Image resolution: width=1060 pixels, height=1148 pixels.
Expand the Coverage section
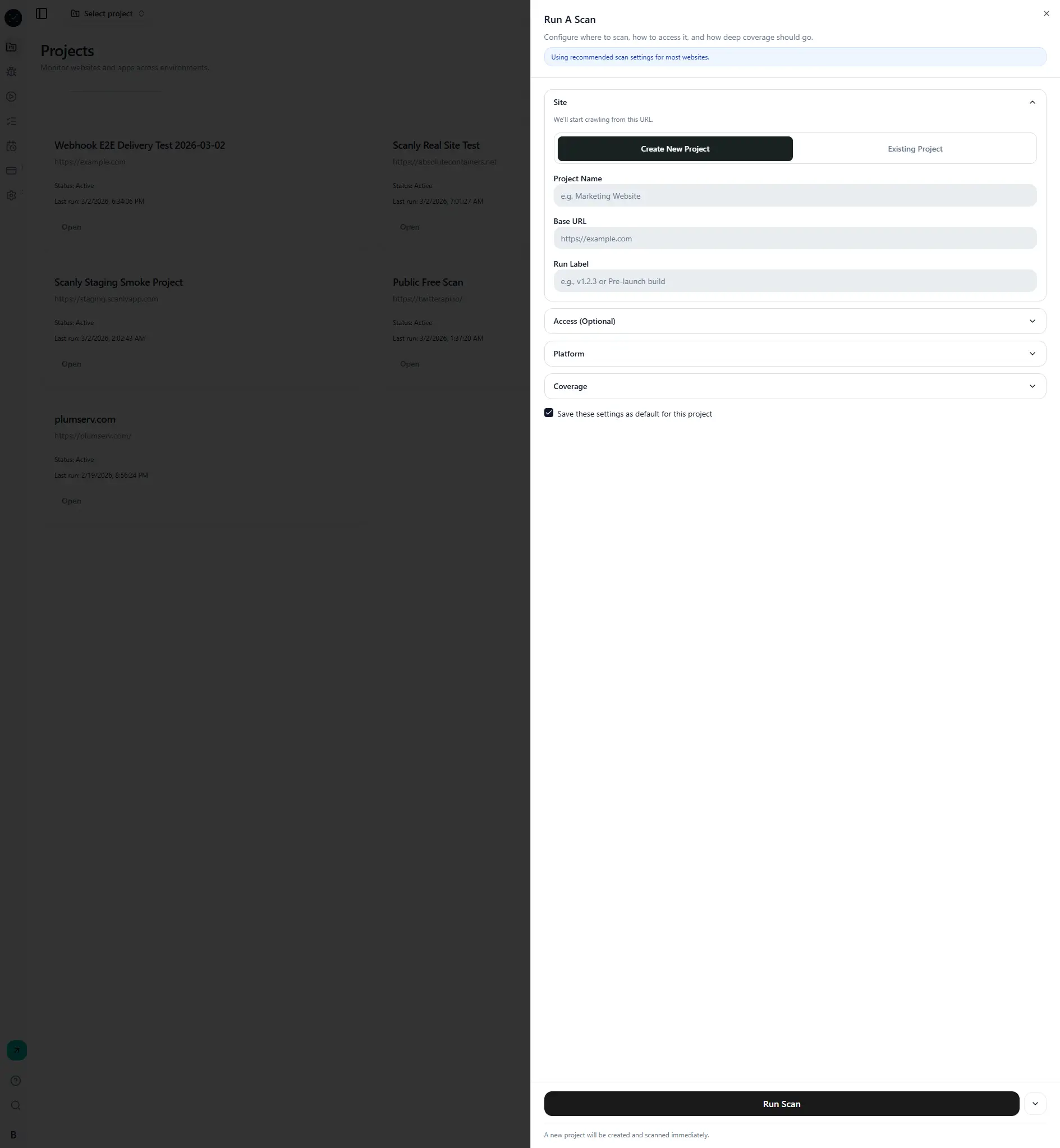(795, 386)
